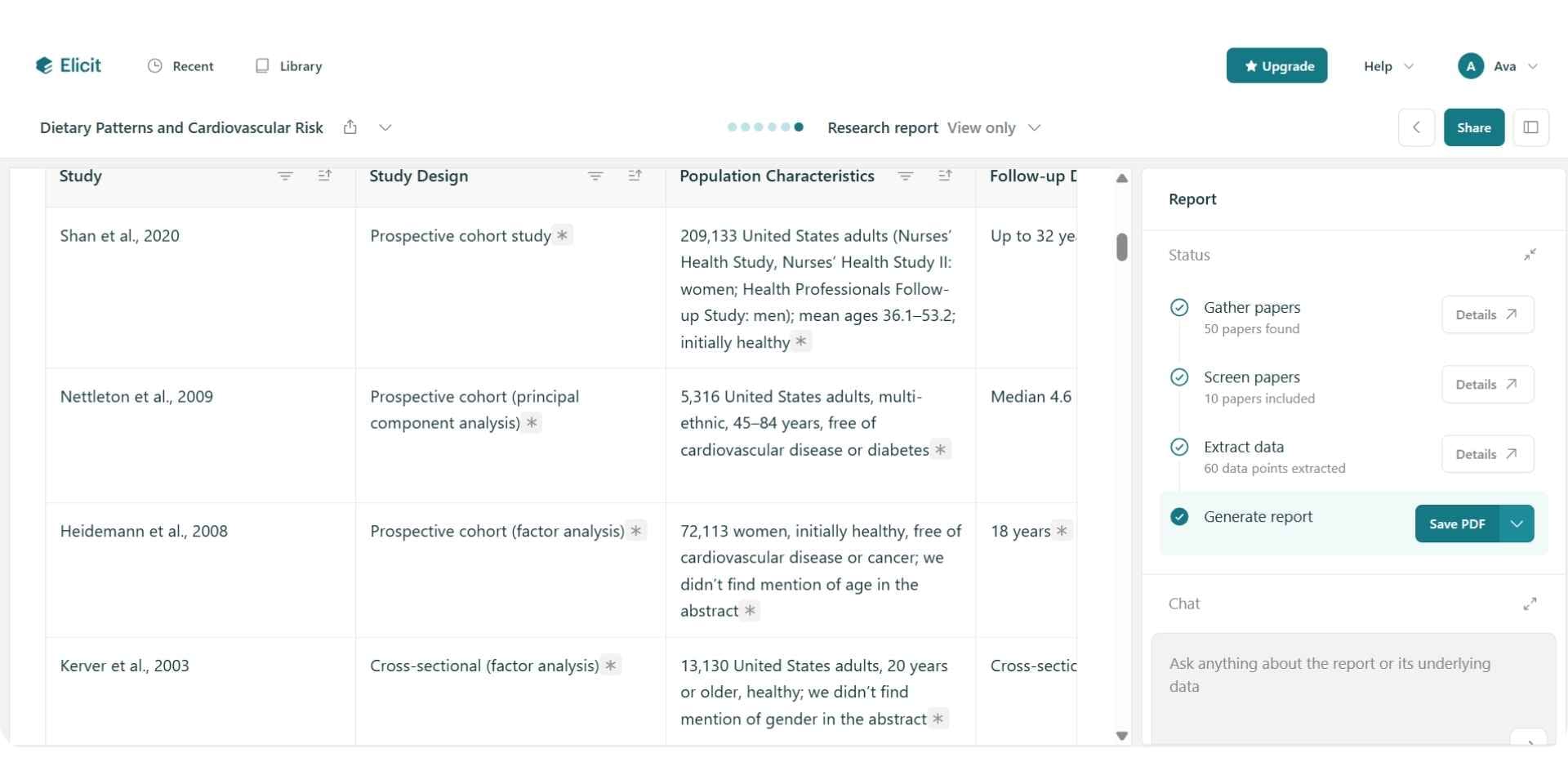This screenshot has height=784, width=1568.
Task: Expand the Chat section
Action: click(x=1530, y=604)
